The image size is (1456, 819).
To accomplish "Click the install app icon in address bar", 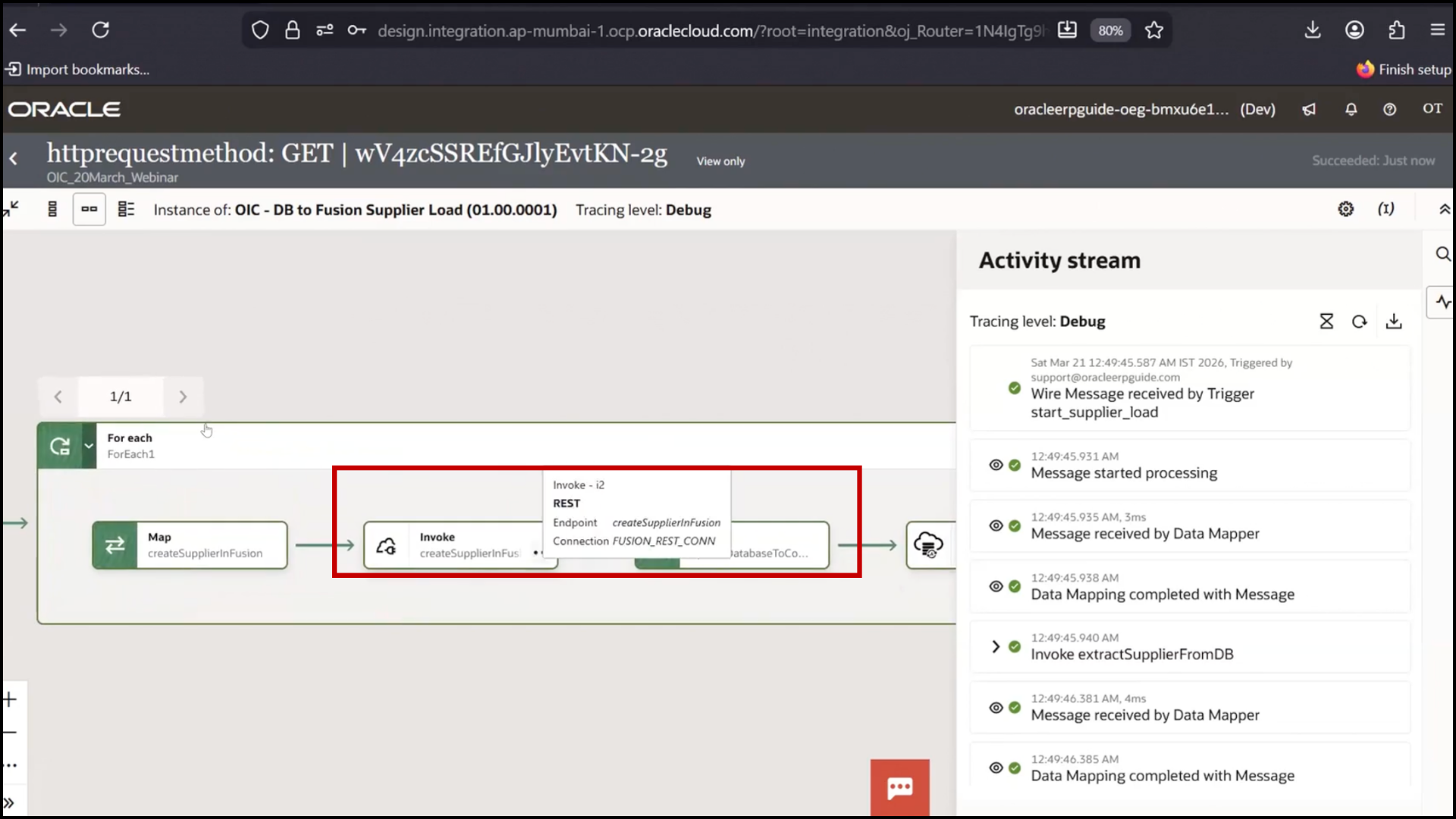I will tap(1067, 30).
